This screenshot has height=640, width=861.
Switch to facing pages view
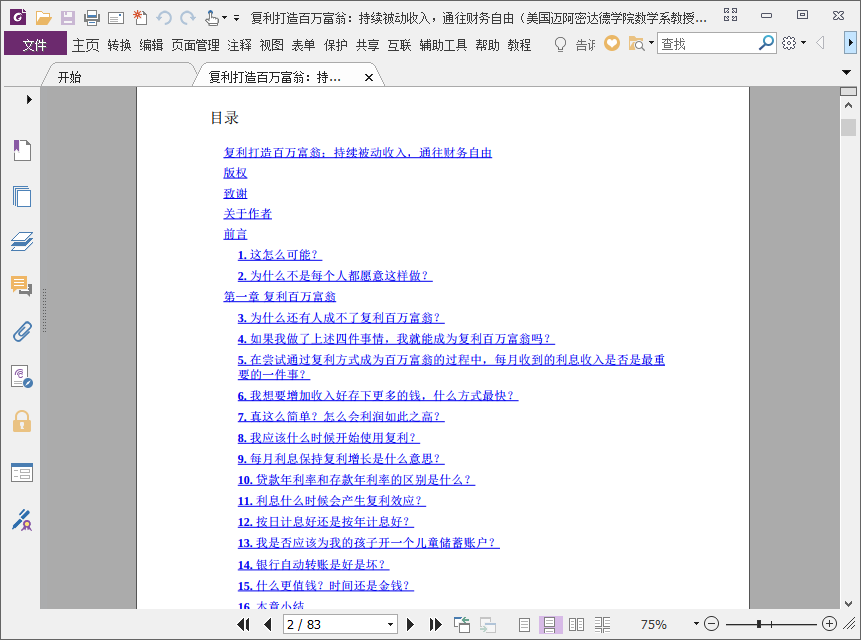point(576,624)
